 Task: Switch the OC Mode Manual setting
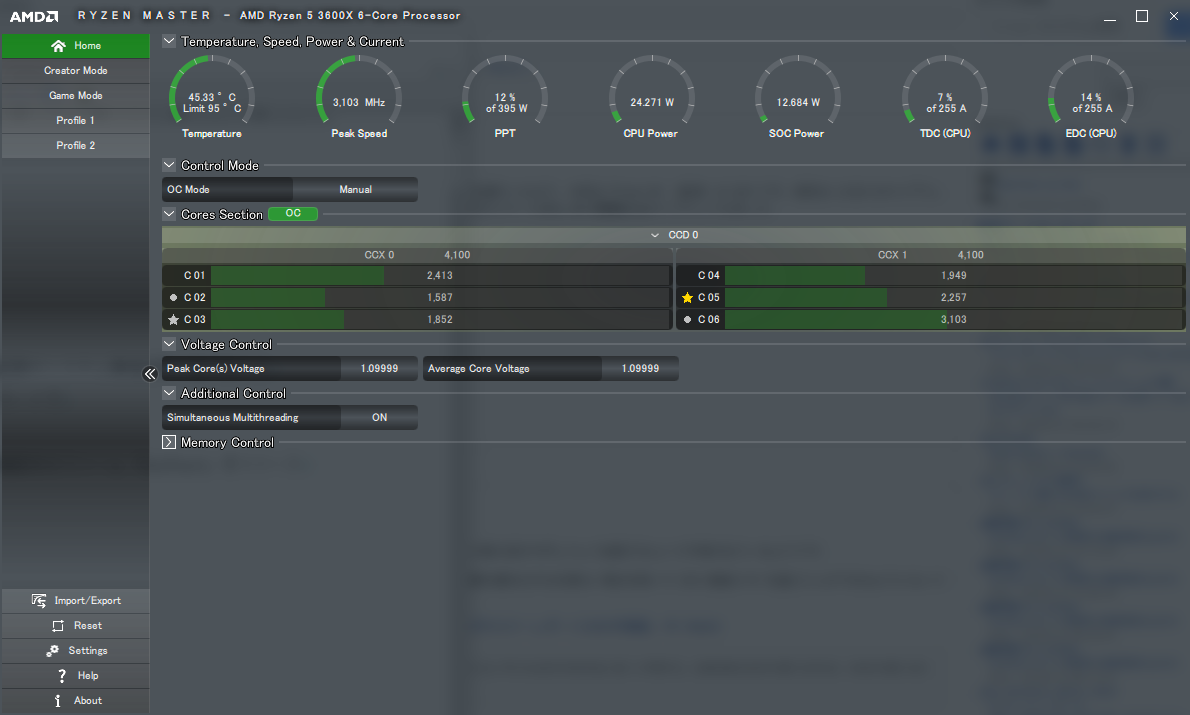pos(355,190)
